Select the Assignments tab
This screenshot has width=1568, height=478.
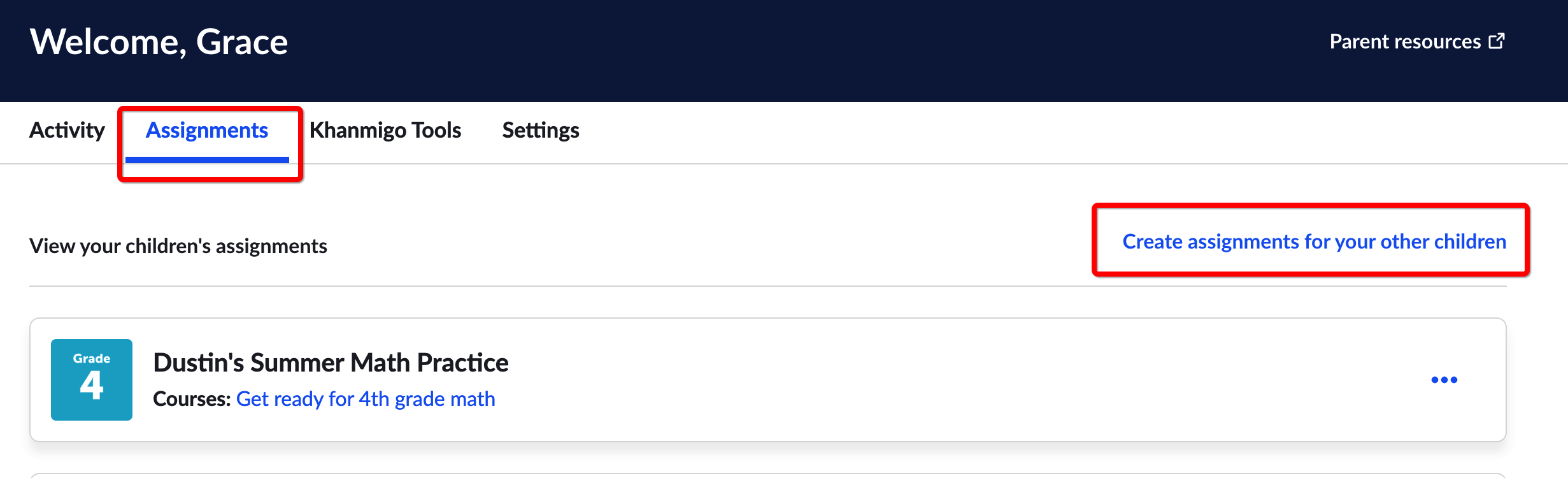click(207, 130)
